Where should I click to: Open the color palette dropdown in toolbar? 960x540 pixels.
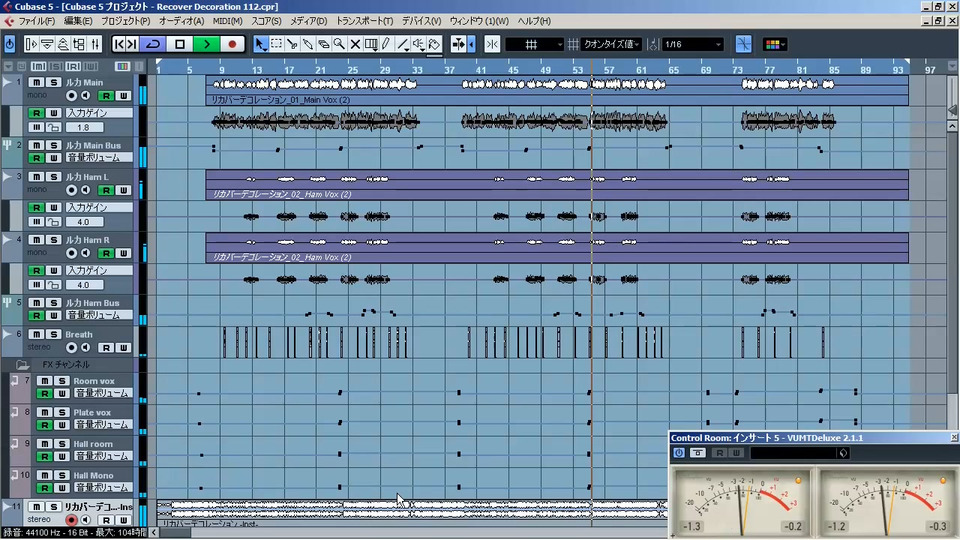pyautogui.click(x=775, y=44)
